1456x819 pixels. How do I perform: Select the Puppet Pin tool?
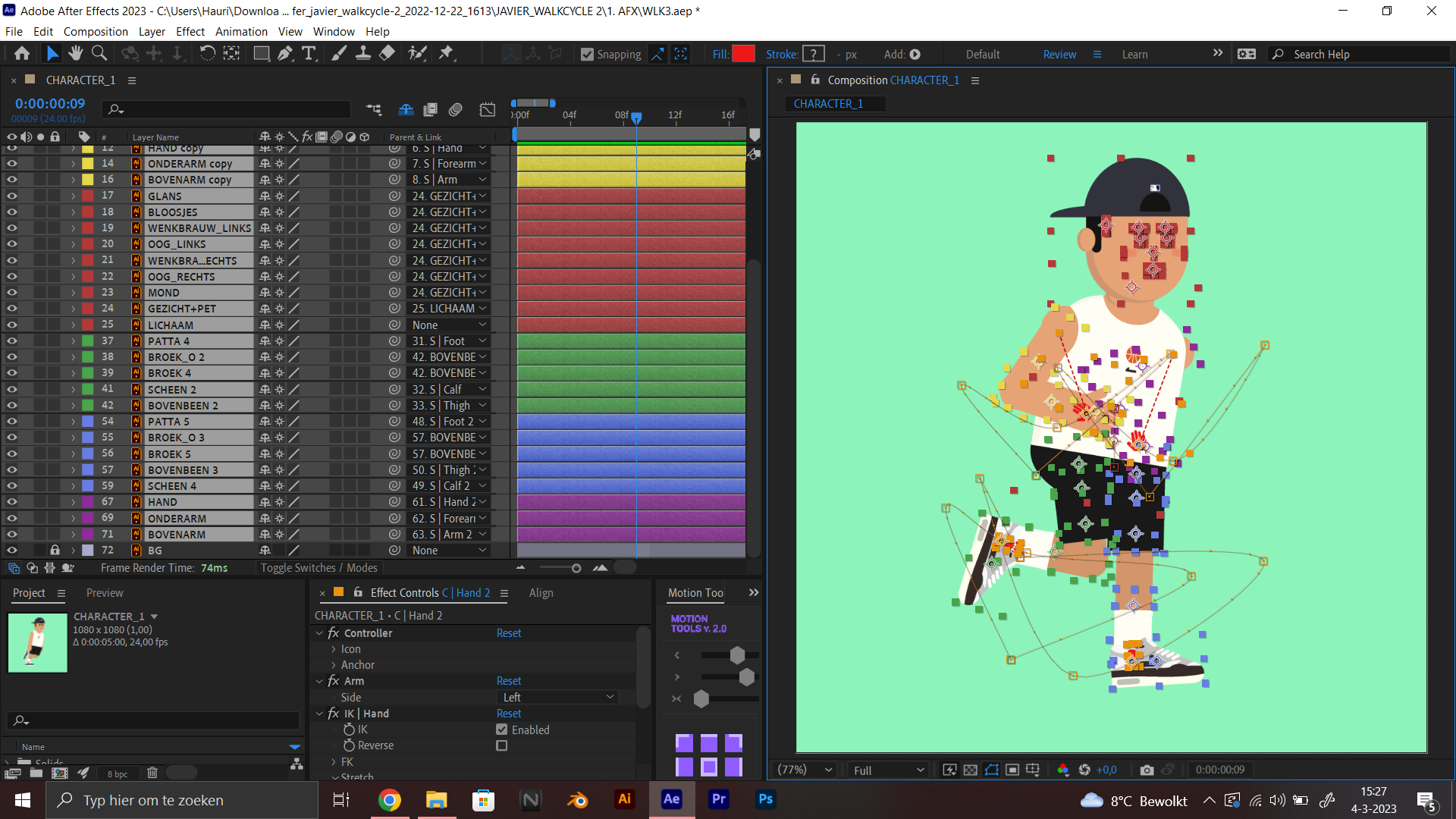(x=446, y=53)
